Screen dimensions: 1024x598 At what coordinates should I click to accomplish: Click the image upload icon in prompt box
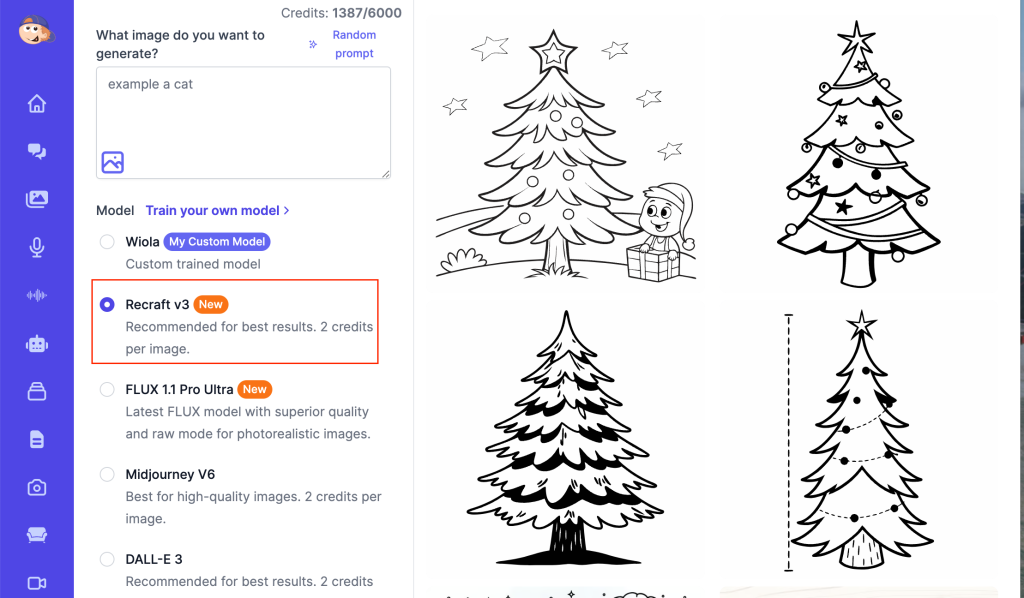click(112, 162)
